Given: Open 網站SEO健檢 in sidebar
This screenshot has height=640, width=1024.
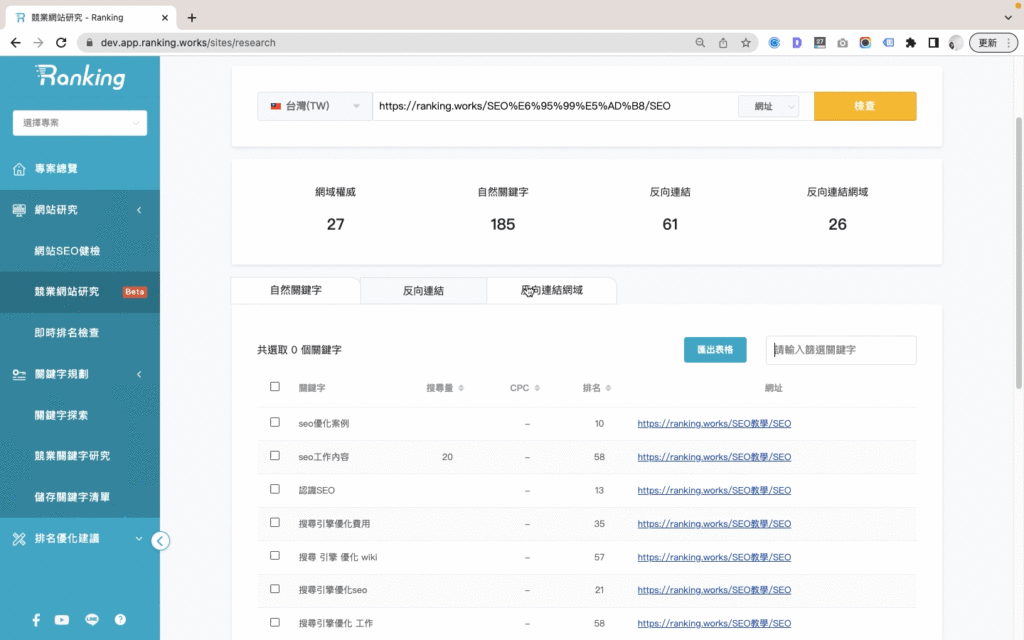Looking at the screenshot, I should tap(67, 251).
